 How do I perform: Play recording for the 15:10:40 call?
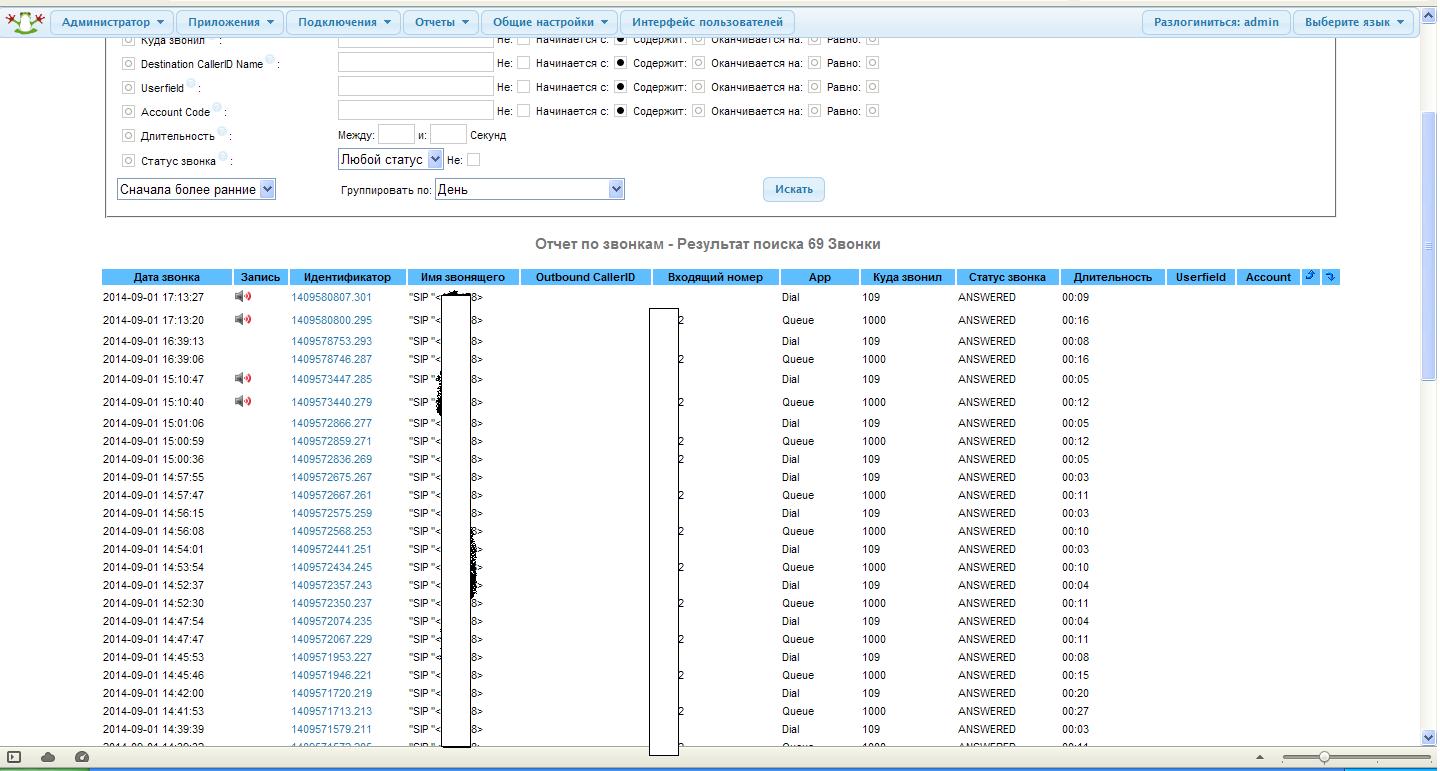[243, 402]
